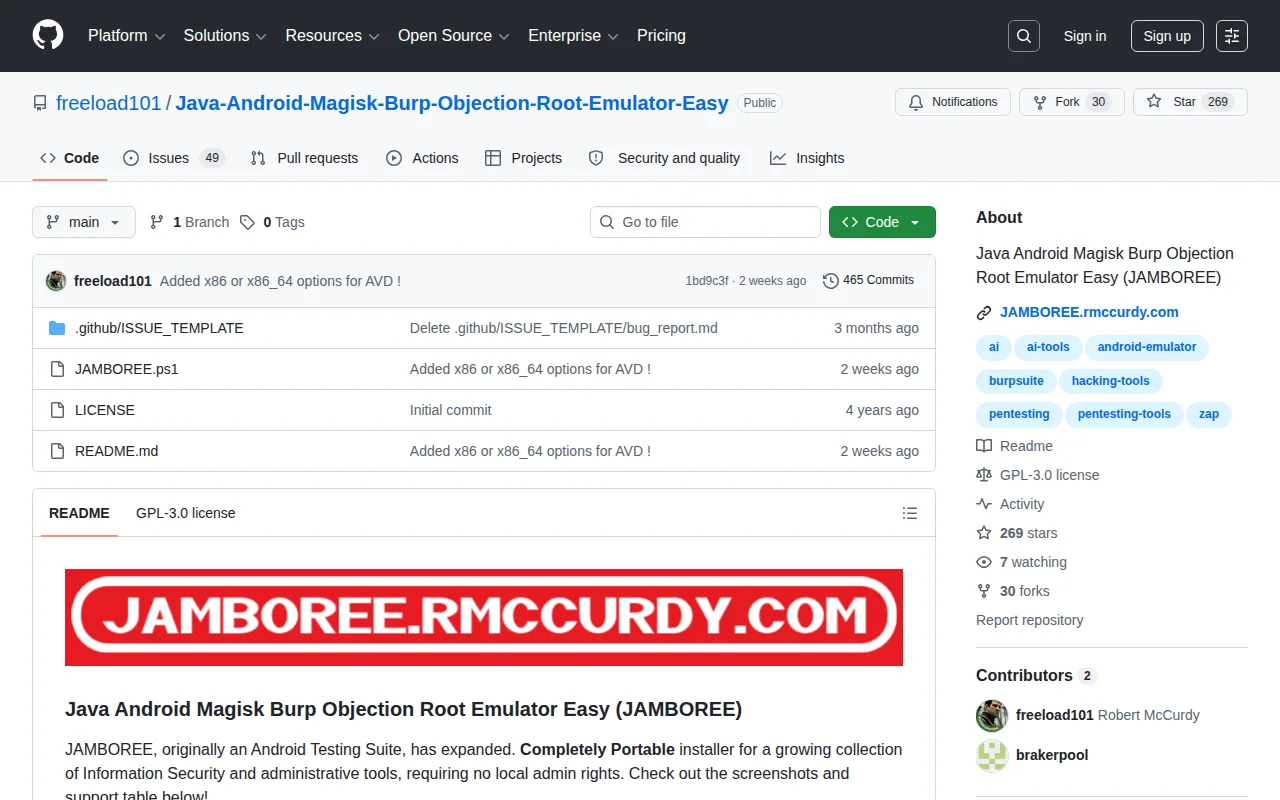Click the branch icon beside 1 Branch

[157, 222]
